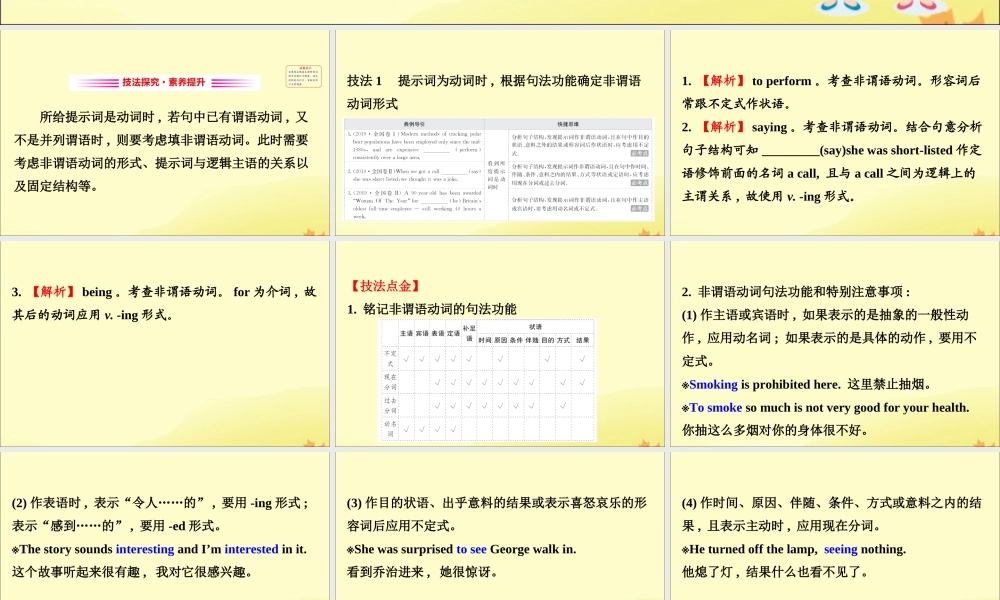Click the non-finite verb syntax function table
Screen dimensions: 1000x600
point(488,381)
